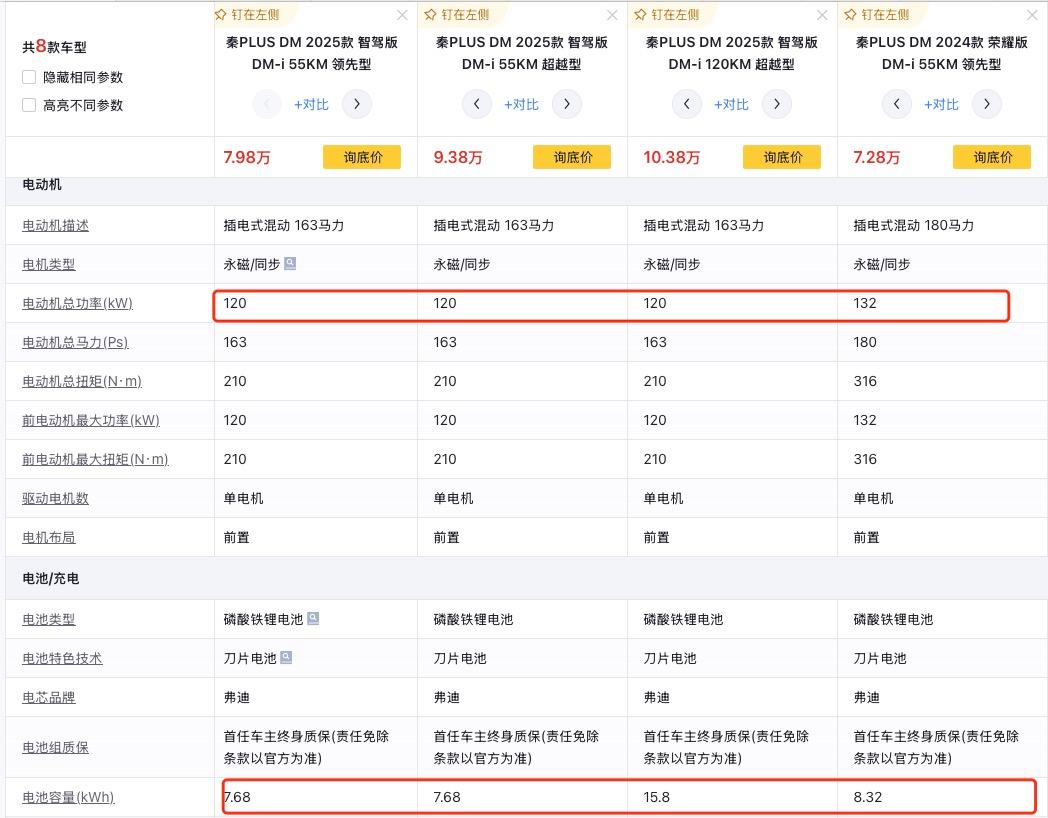Click the 15.8 battery capacity value
This screenshot has height=818, width=1048.
(x=656, y=797)
